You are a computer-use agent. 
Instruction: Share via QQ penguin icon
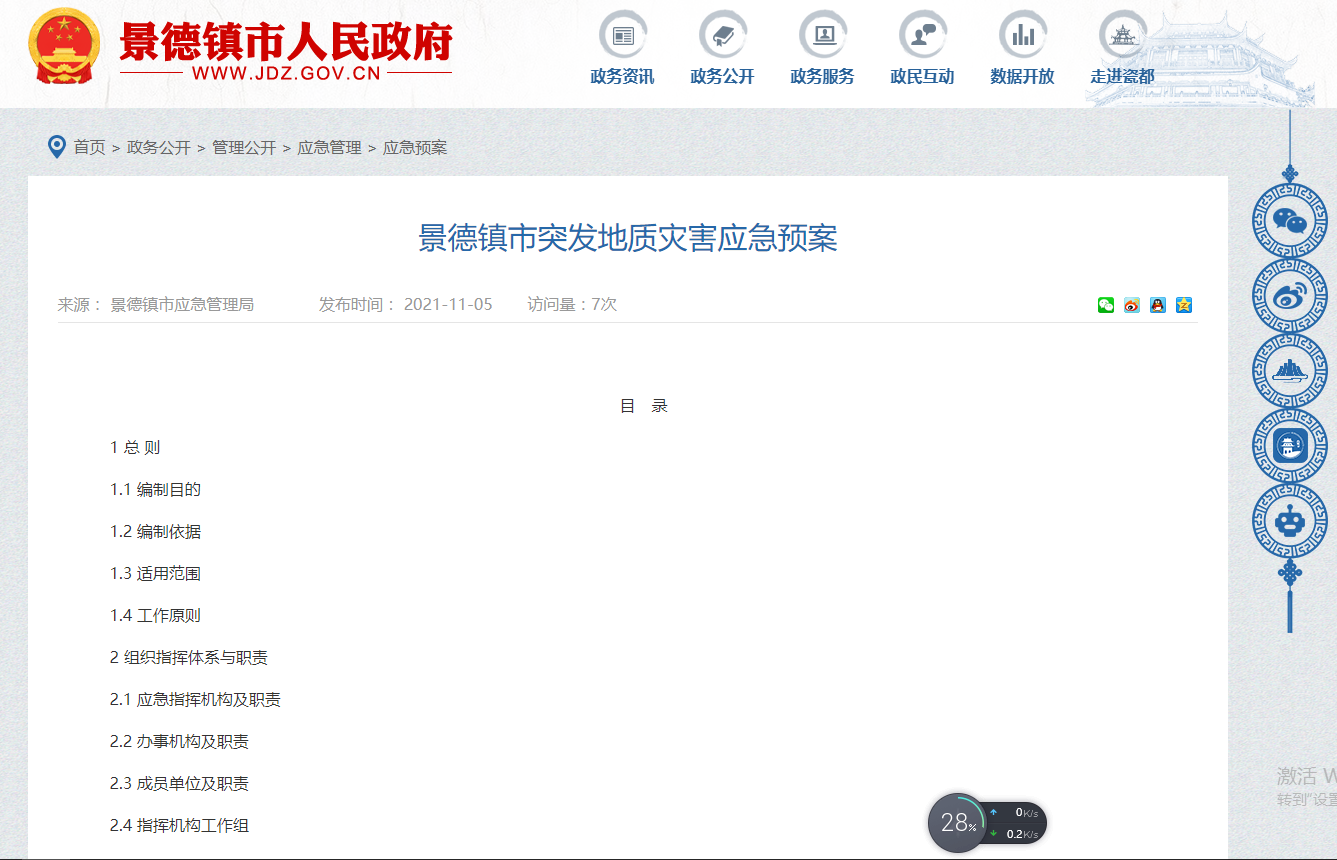[x=1157, y=305]
